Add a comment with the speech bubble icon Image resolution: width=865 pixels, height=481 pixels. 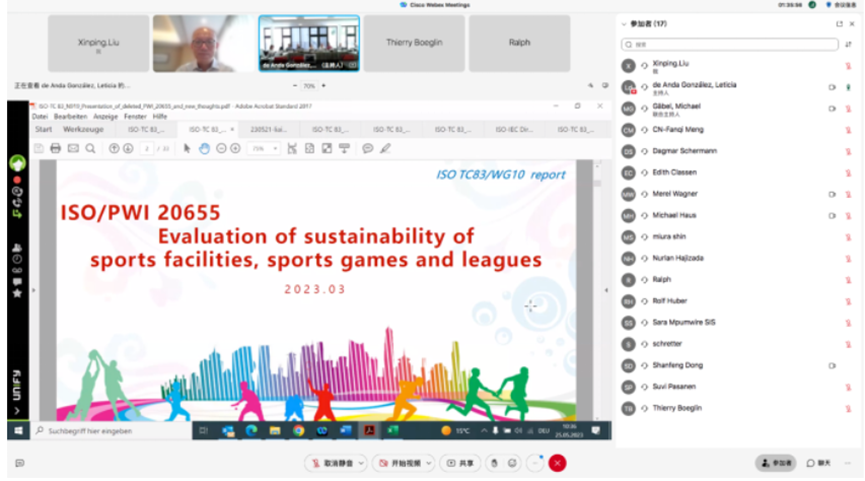[x=368, y=148]
